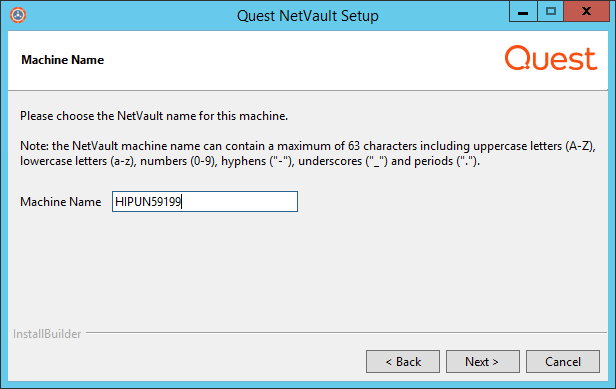Click the orange Quest logo

tap(551, 58)
